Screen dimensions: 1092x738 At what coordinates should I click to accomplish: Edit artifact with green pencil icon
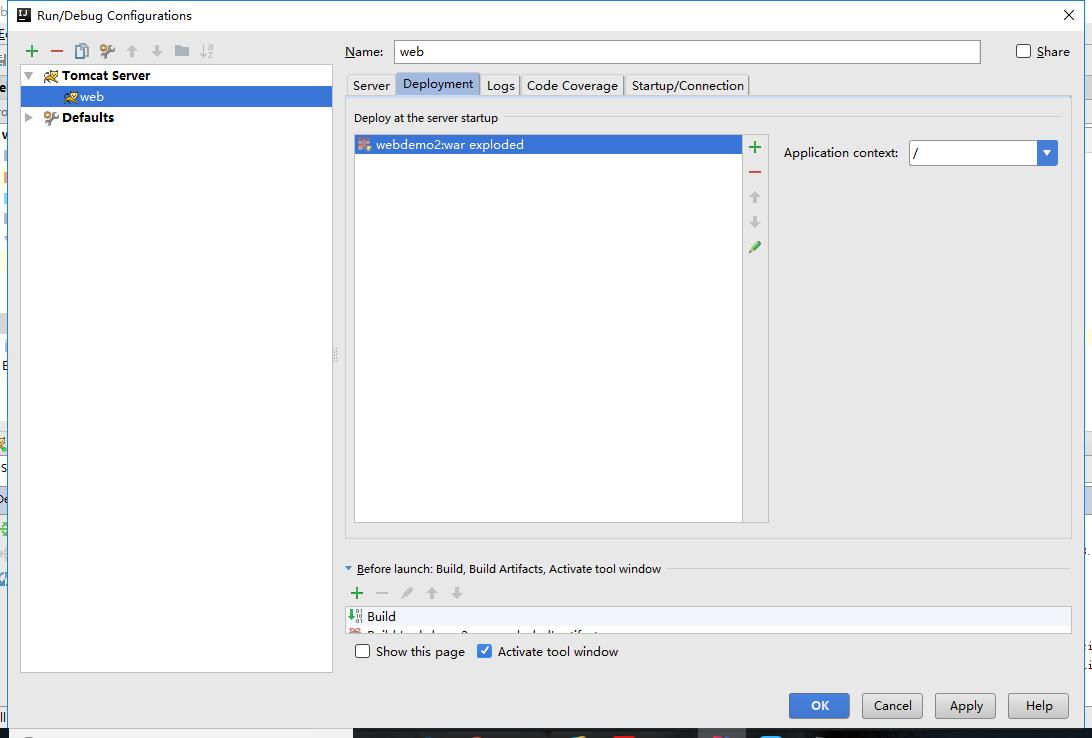pyautogui.click(x=755, y=247)
